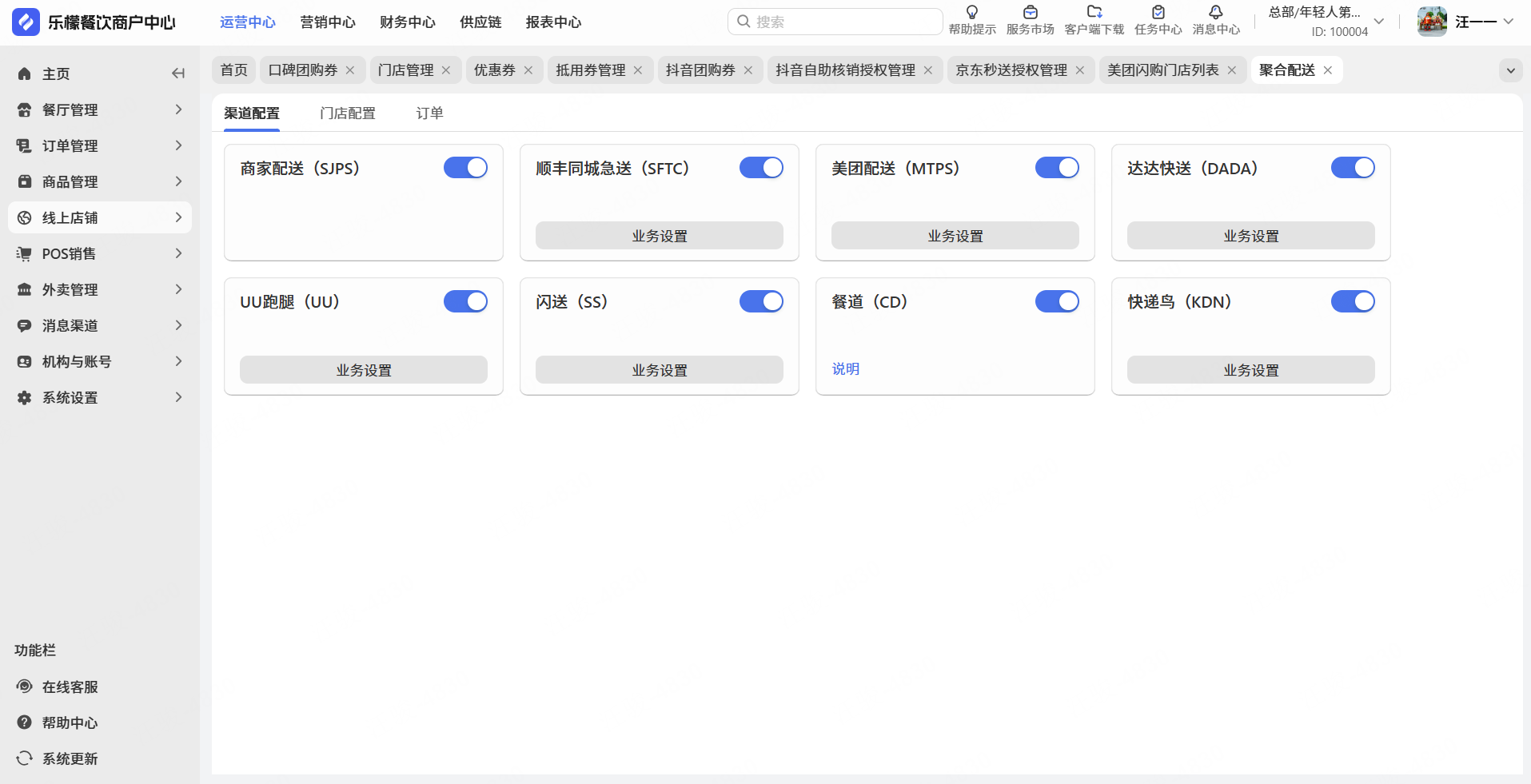Switch to the 门店配置 tab
Image resolution: width=1531 pixels, height=784 pixels.
pos(348,113)
